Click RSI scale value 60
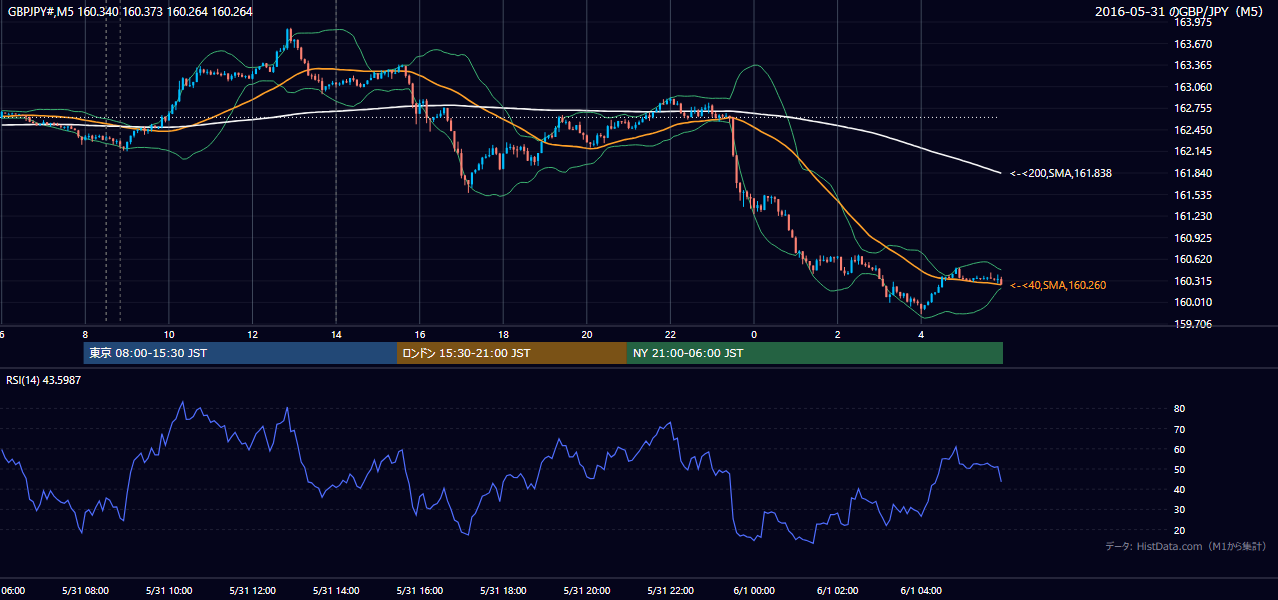The image size is (1278, 600). click(x=1179, y=449)
